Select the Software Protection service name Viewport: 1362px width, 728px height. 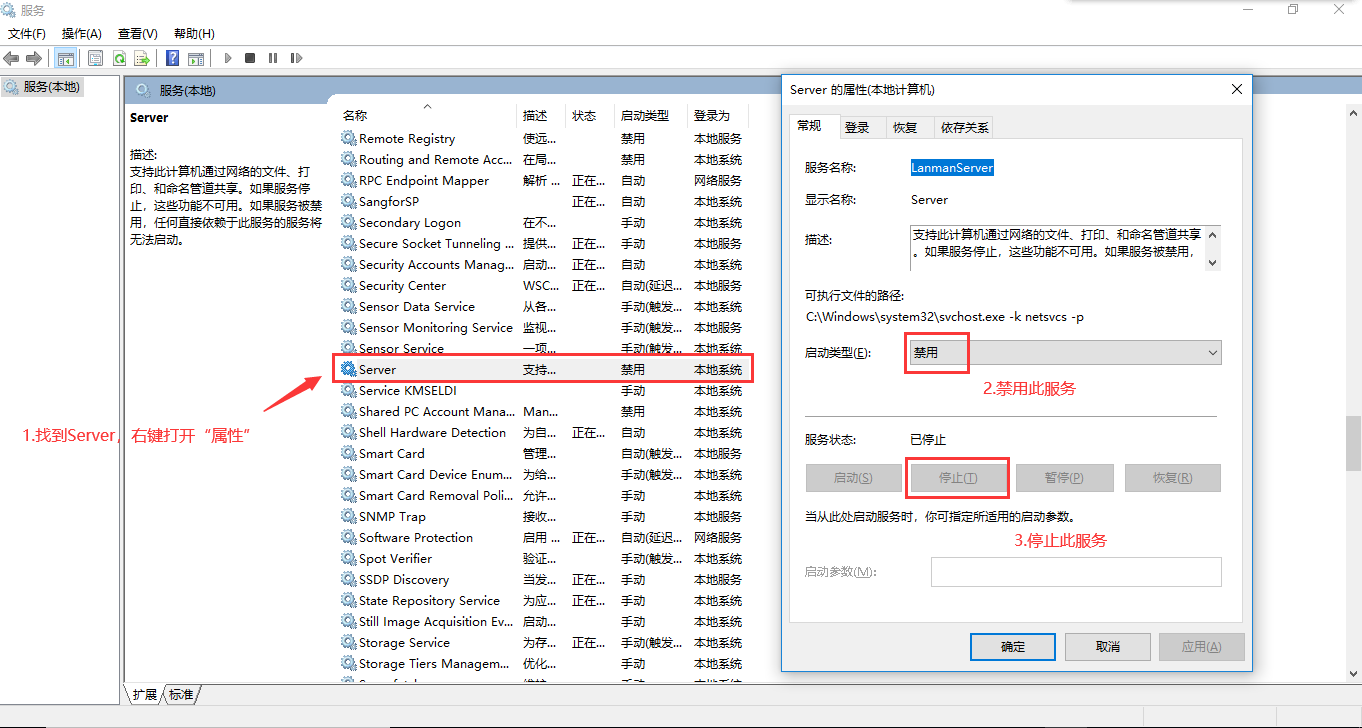click(x=416, y=537)
